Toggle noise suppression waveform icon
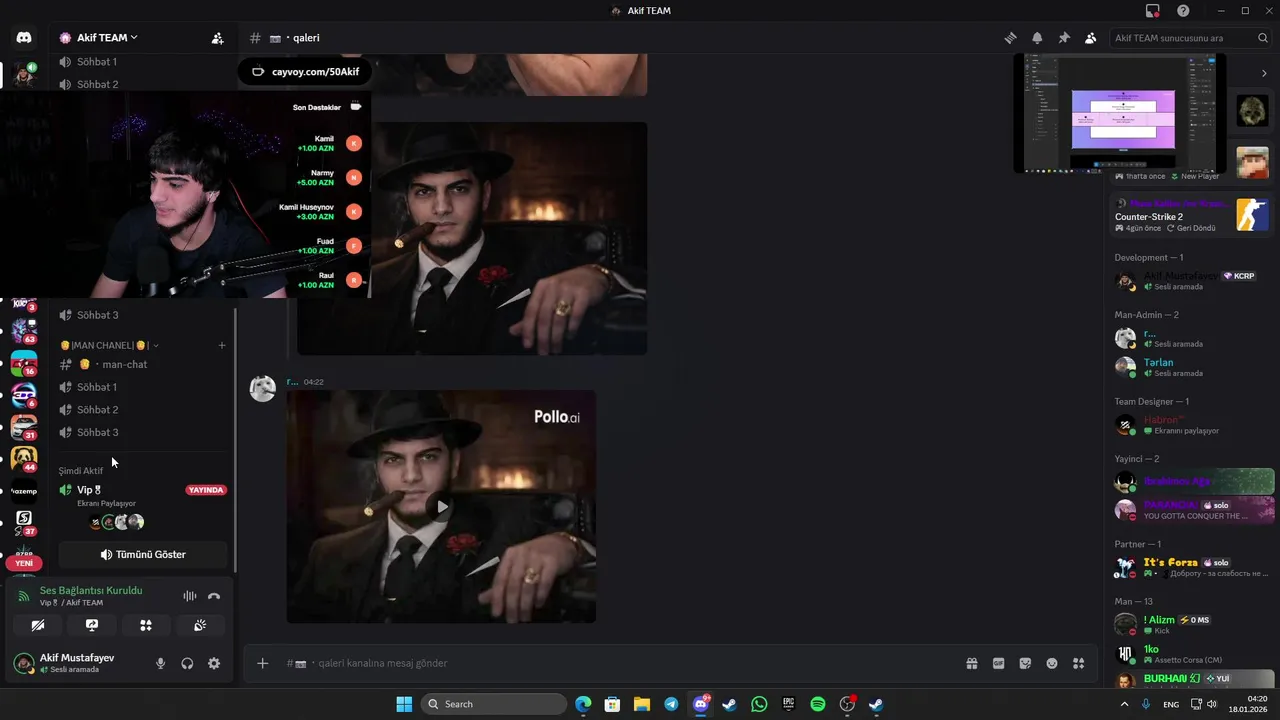The height and width of the screenshot is (720, 1280). point(189,596)
